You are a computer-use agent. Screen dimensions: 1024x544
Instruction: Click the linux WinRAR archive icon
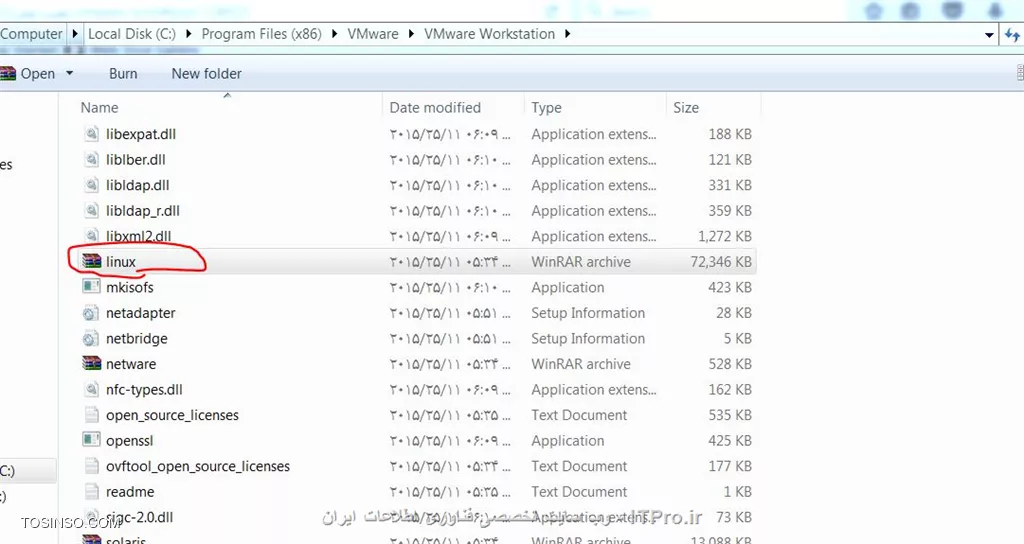click(x=91, y=261)
